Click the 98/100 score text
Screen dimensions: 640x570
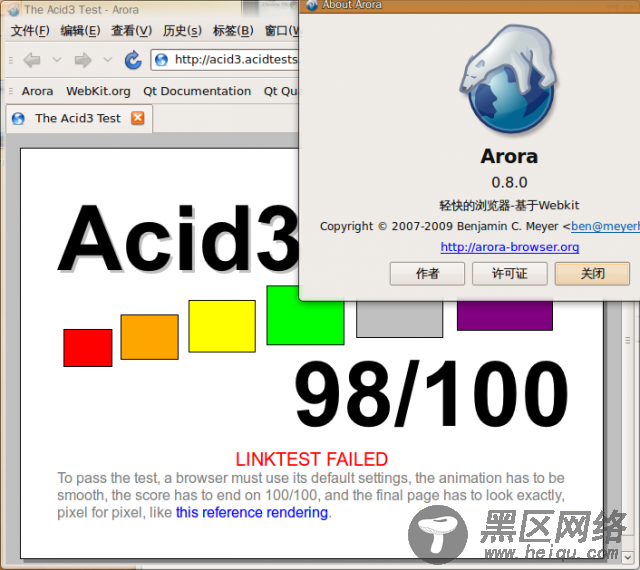point(431,394)
